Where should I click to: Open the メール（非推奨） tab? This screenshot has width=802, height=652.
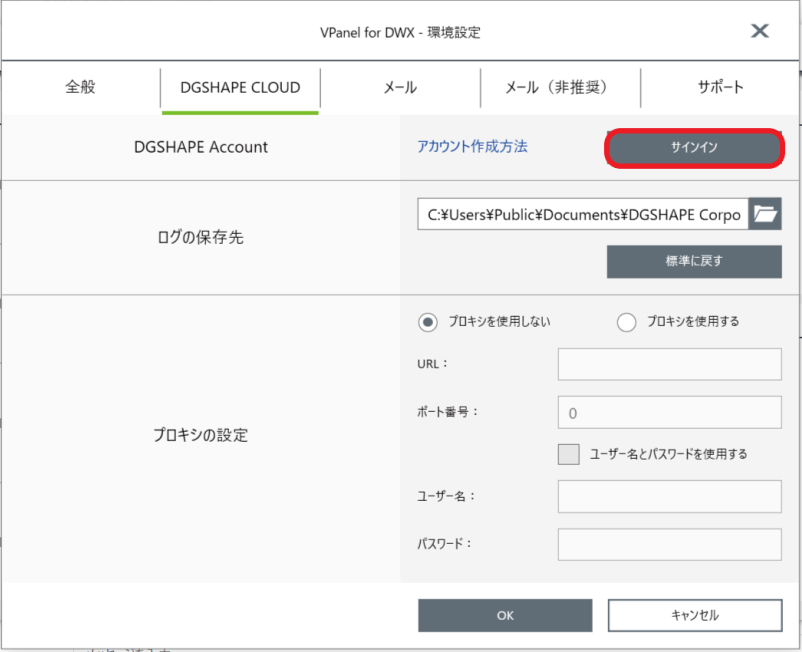point(561,87)
